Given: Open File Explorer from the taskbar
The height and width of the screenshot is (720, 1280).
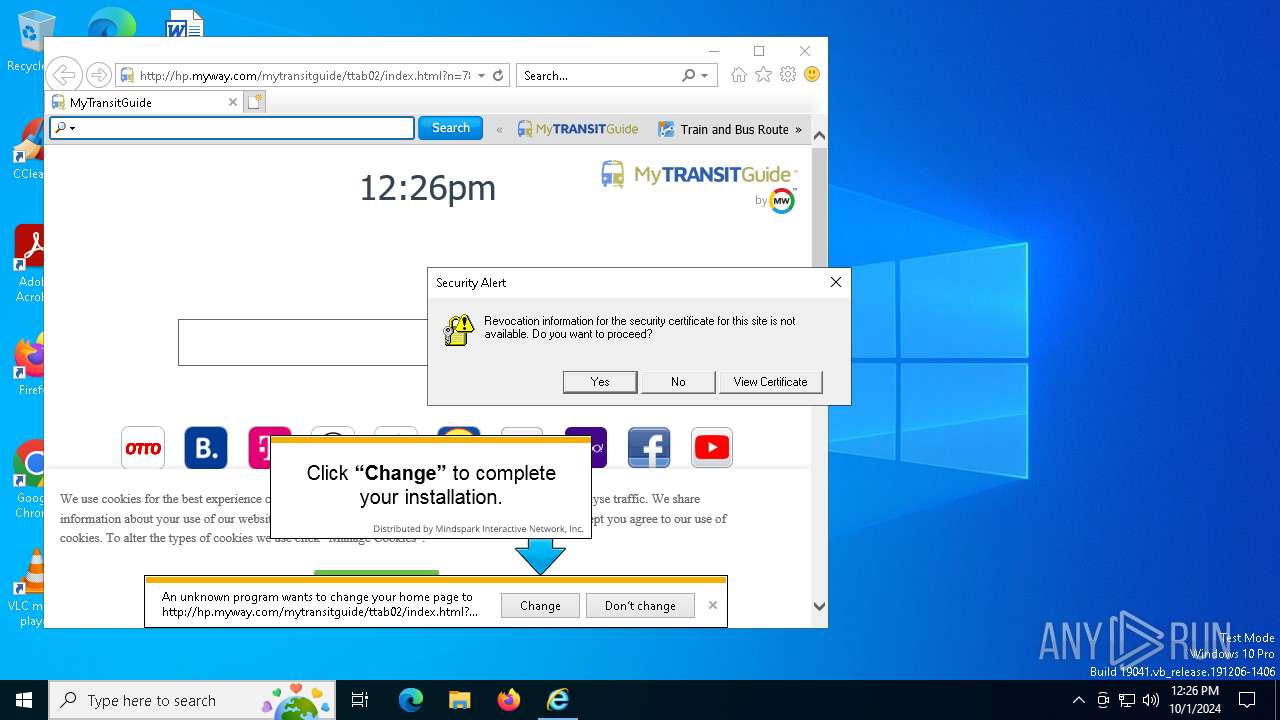Looking at the screenshot, I should pyautogui.click(x=459, y=700).
